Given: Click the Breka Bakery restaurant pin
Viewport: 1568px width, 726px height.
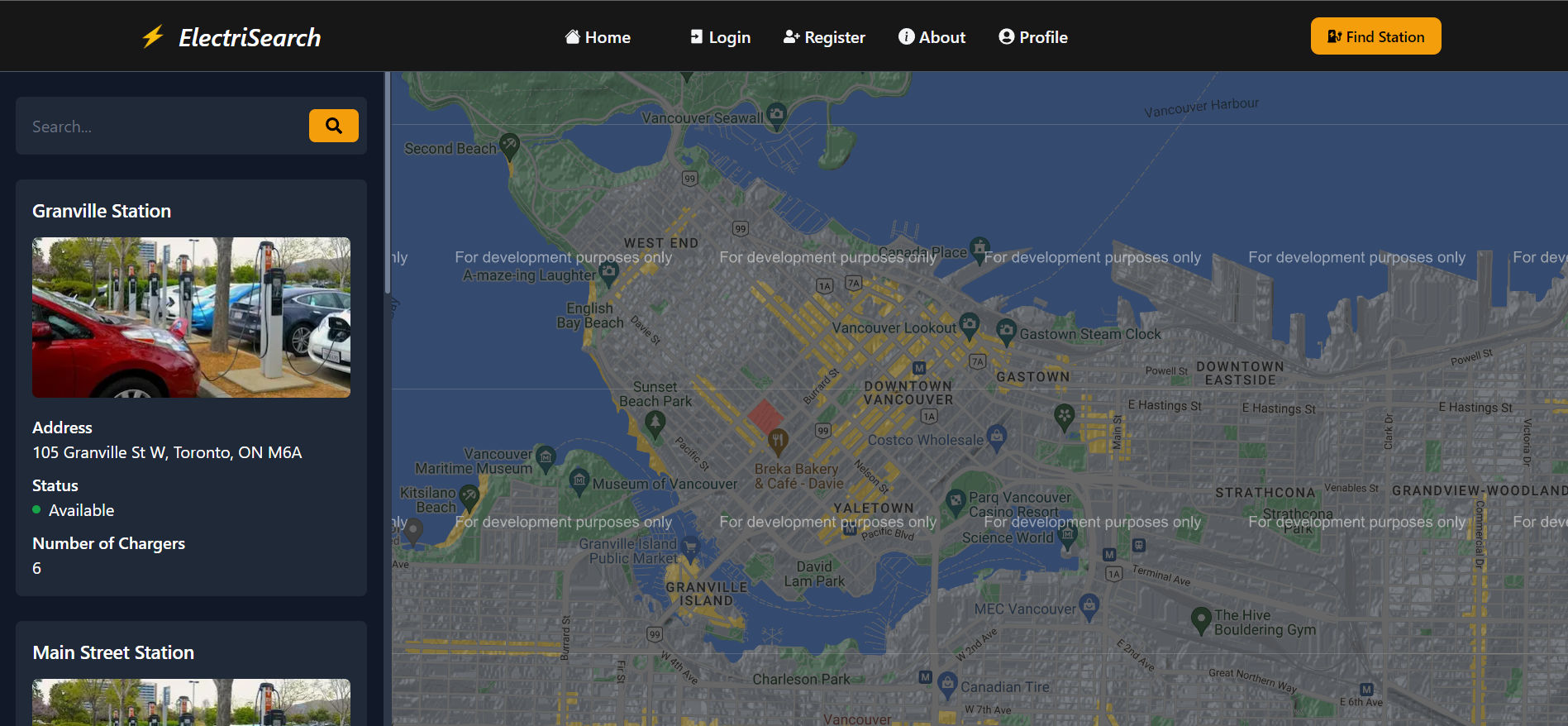Looking at the screenshot, I should [x=778, y=442].
